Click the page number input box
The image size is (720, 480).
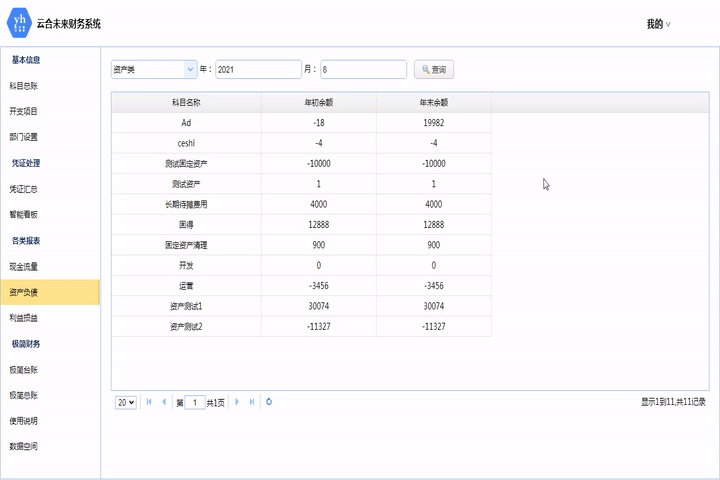pyautogui.click(x=195, y=402)
